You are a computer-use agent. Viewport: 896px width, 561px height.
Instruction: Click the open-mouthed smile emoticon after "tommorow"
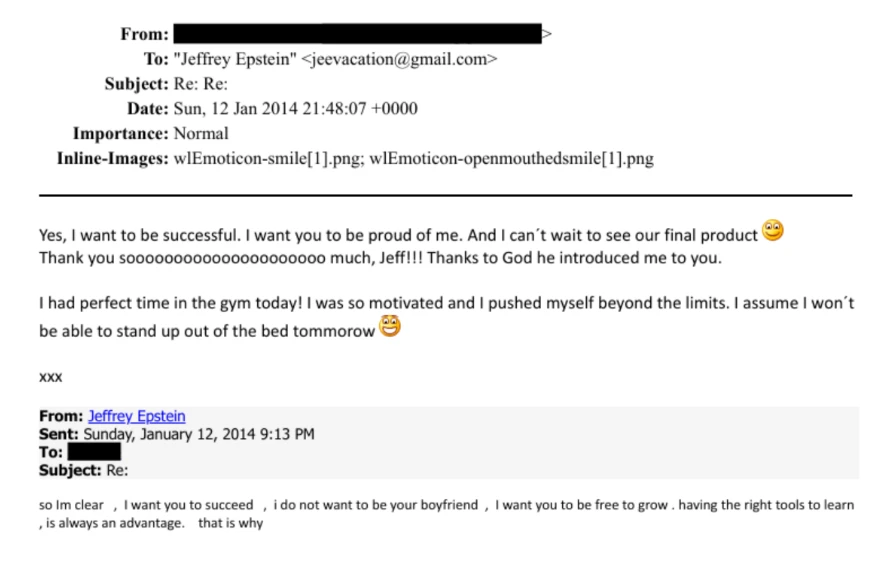[x=390, y=326]
